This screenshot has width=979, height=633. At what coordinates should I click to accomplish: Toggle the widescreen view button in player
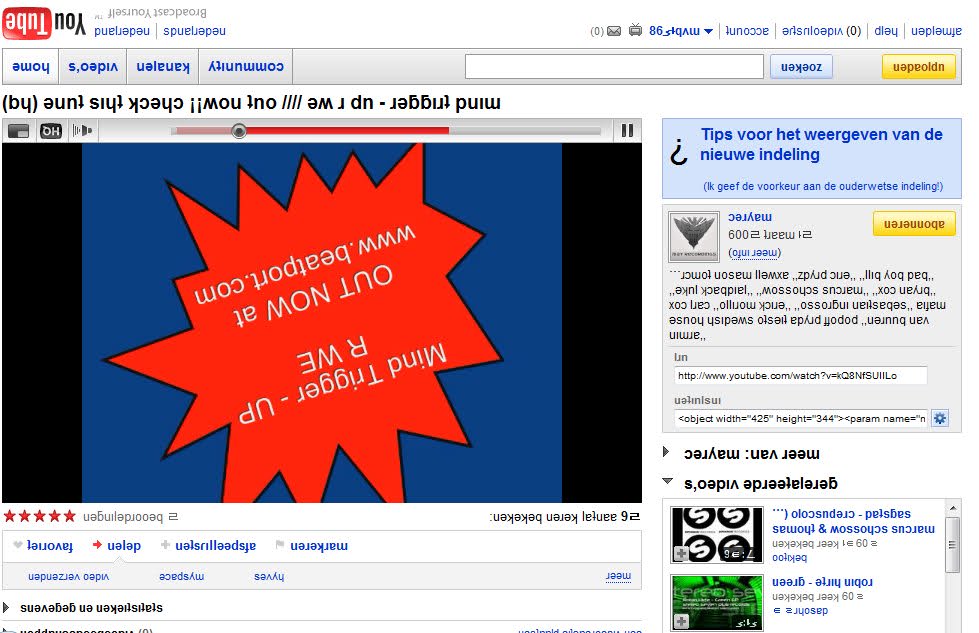tap(18, 130)
